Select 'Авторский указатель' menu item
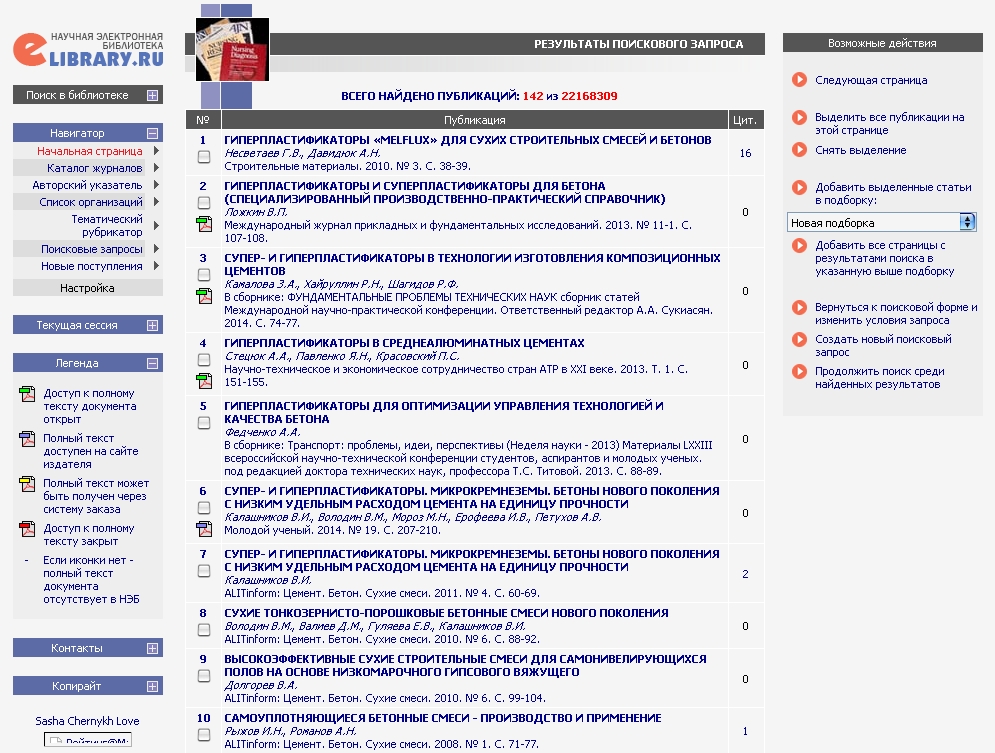This screenshot has width=995, height=753. (x=87, y=185)
